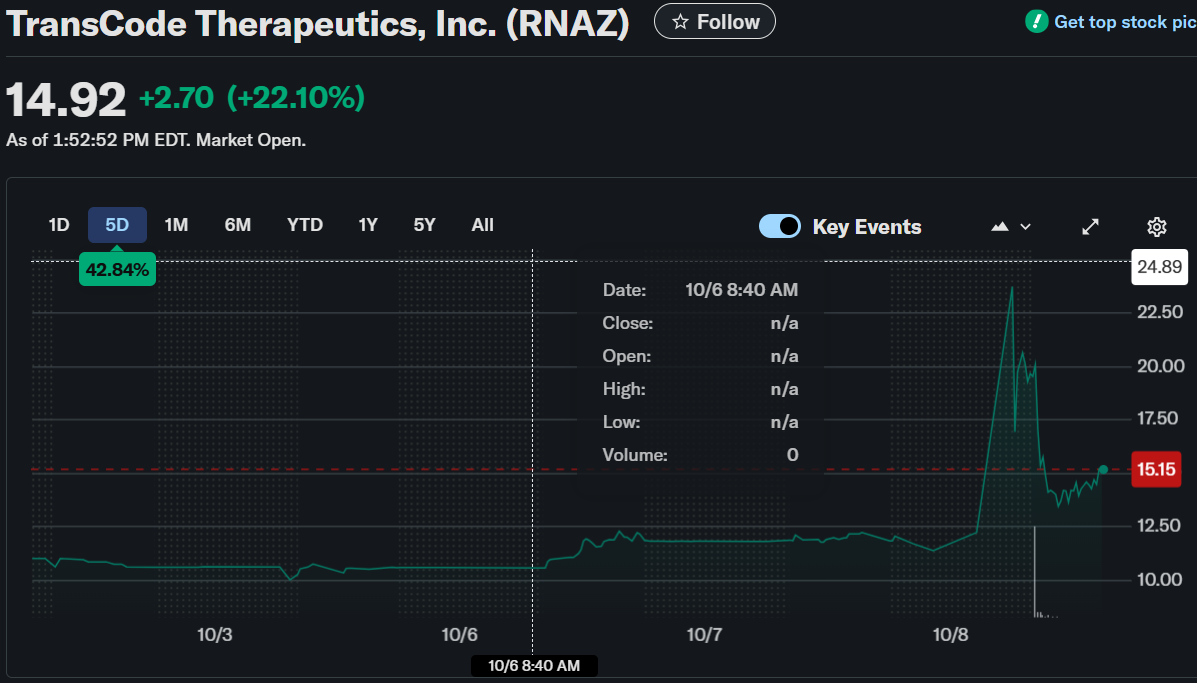Screen dimensions: 1197x683
Task: Show year-to-date YTD range
Action: coord(305,225)
